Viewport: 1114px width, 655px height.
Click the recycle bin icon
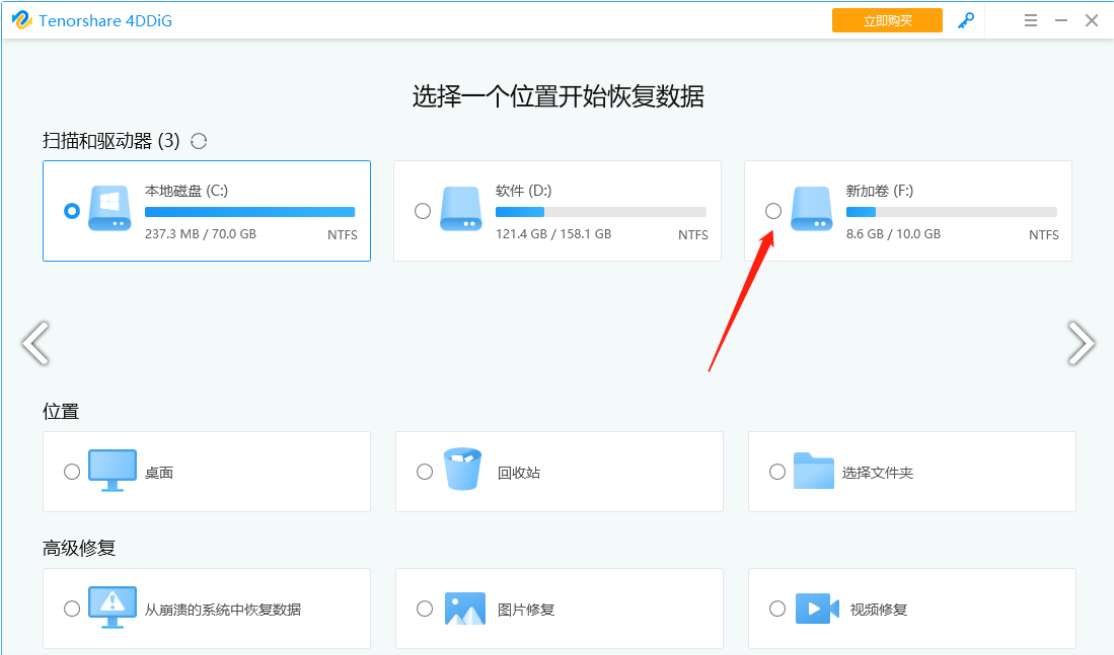(x=463, y=469)
